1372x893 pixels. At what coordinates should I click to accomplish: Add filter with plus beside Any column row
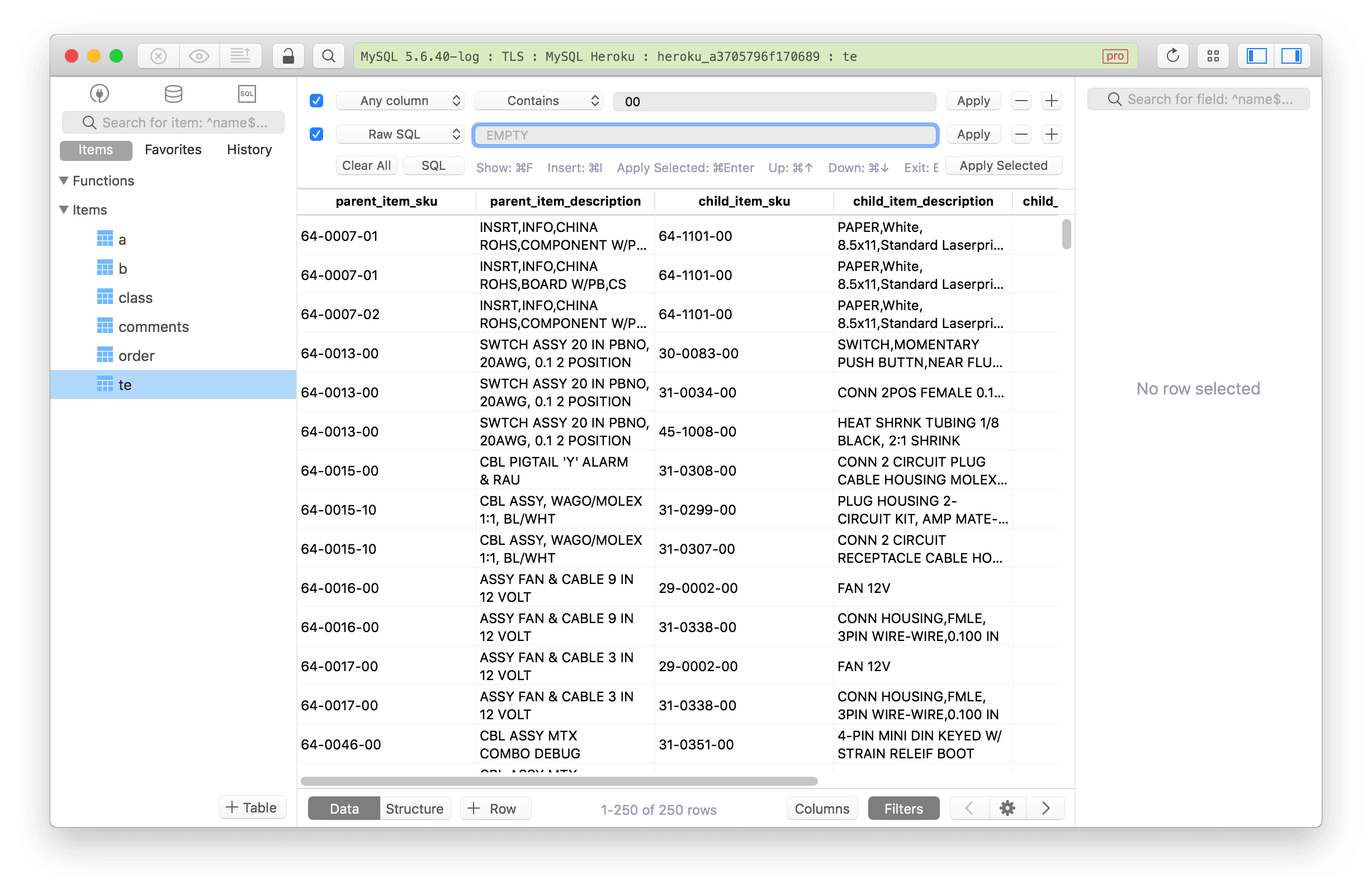(x=1052, y=101)
